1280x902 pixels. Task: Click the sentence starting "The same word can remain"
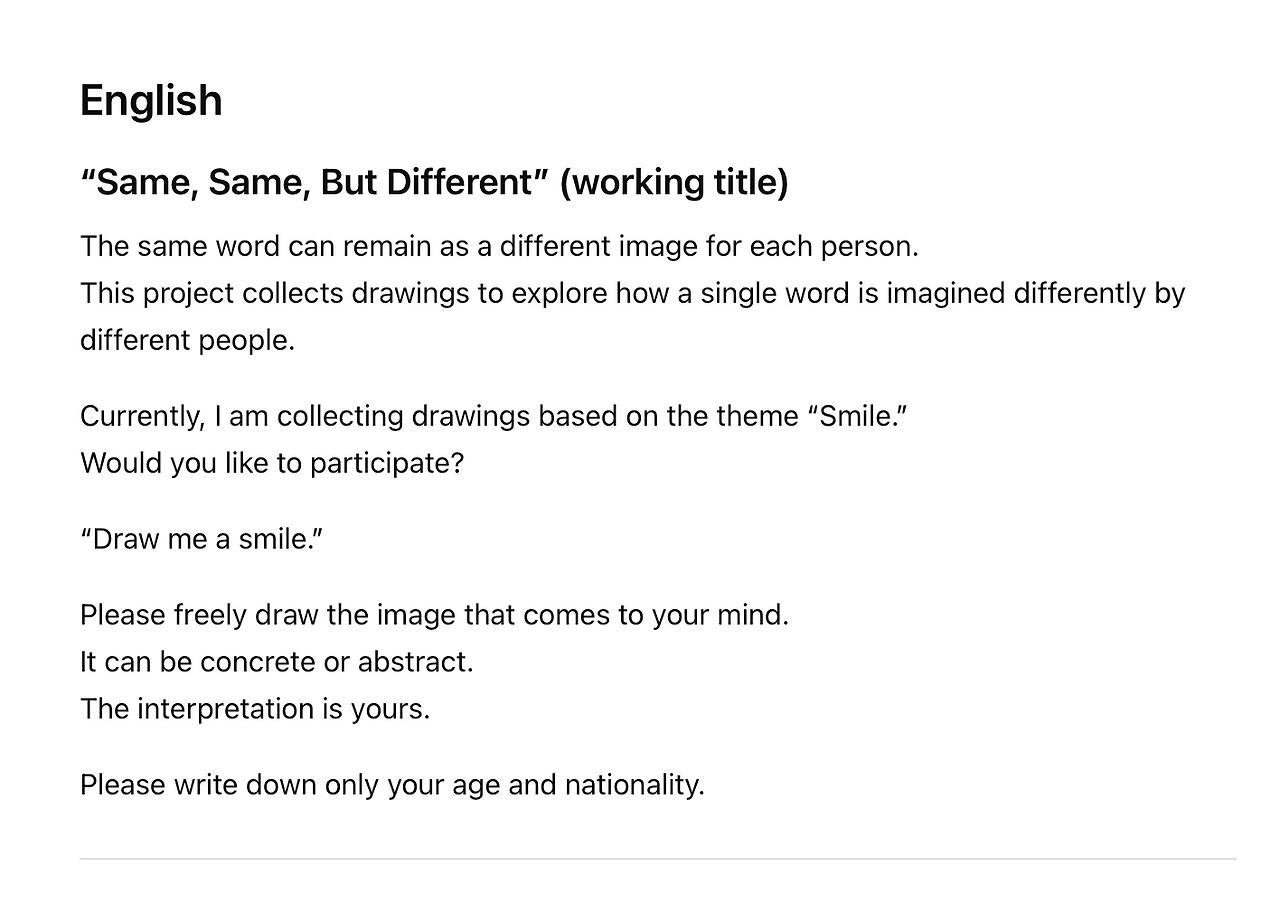pyautogui.click(x=499, y=246)
